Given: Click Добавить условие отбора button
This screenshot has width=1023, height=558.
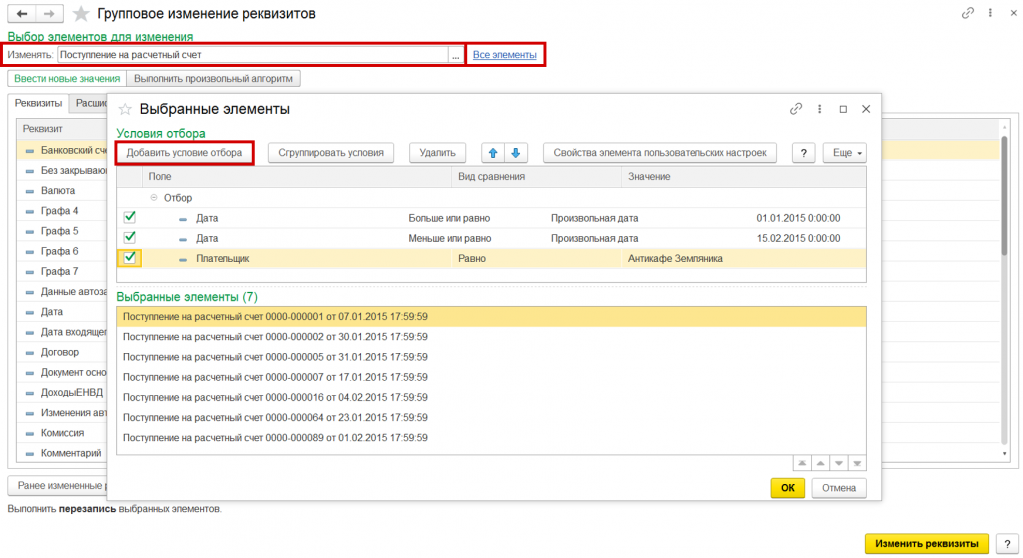Looking at the screenshot, I should click(x=184, y=153).
